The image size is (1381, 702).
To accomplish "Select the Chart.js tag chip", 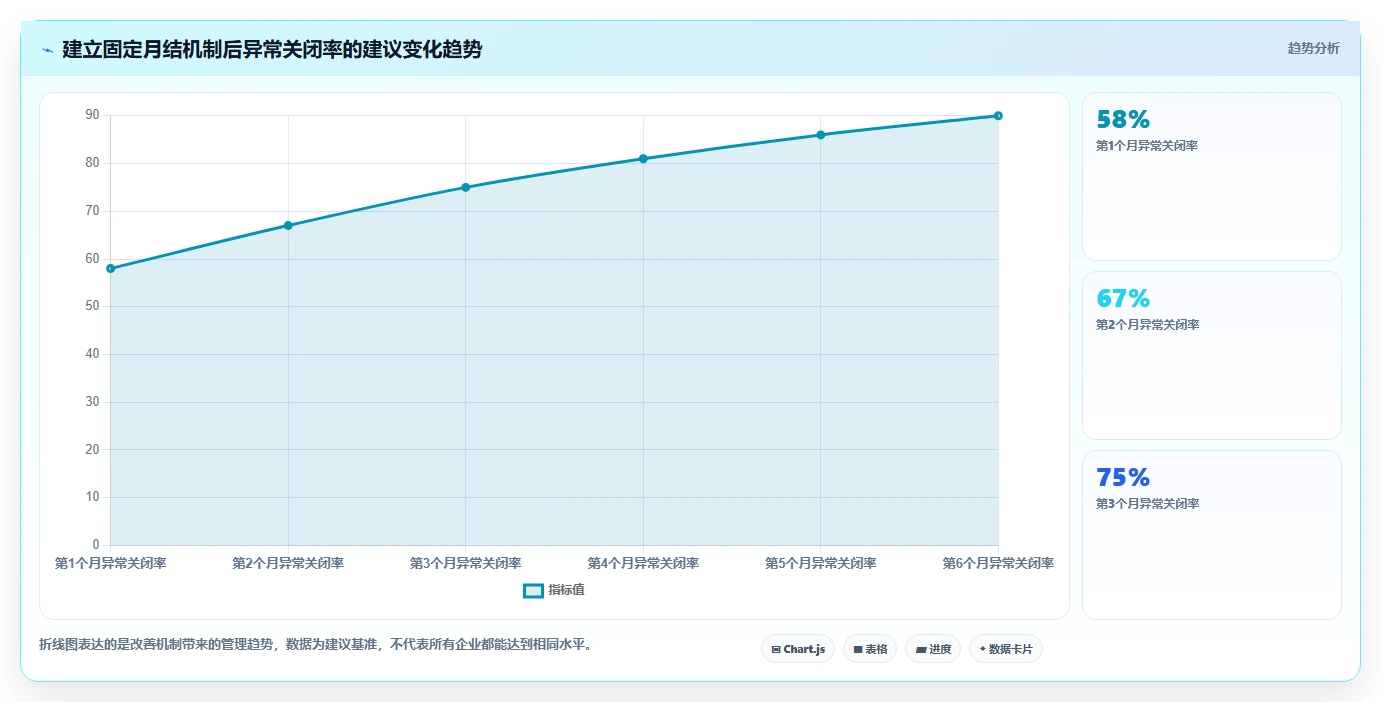I will tap(798, 649).
